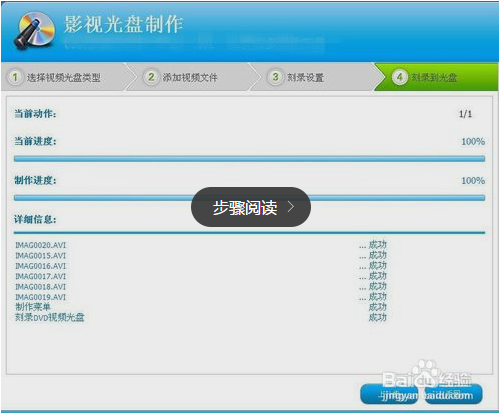Select the IMAG0016.AVI row
This screenshot has width=499, height=413.
201,266
